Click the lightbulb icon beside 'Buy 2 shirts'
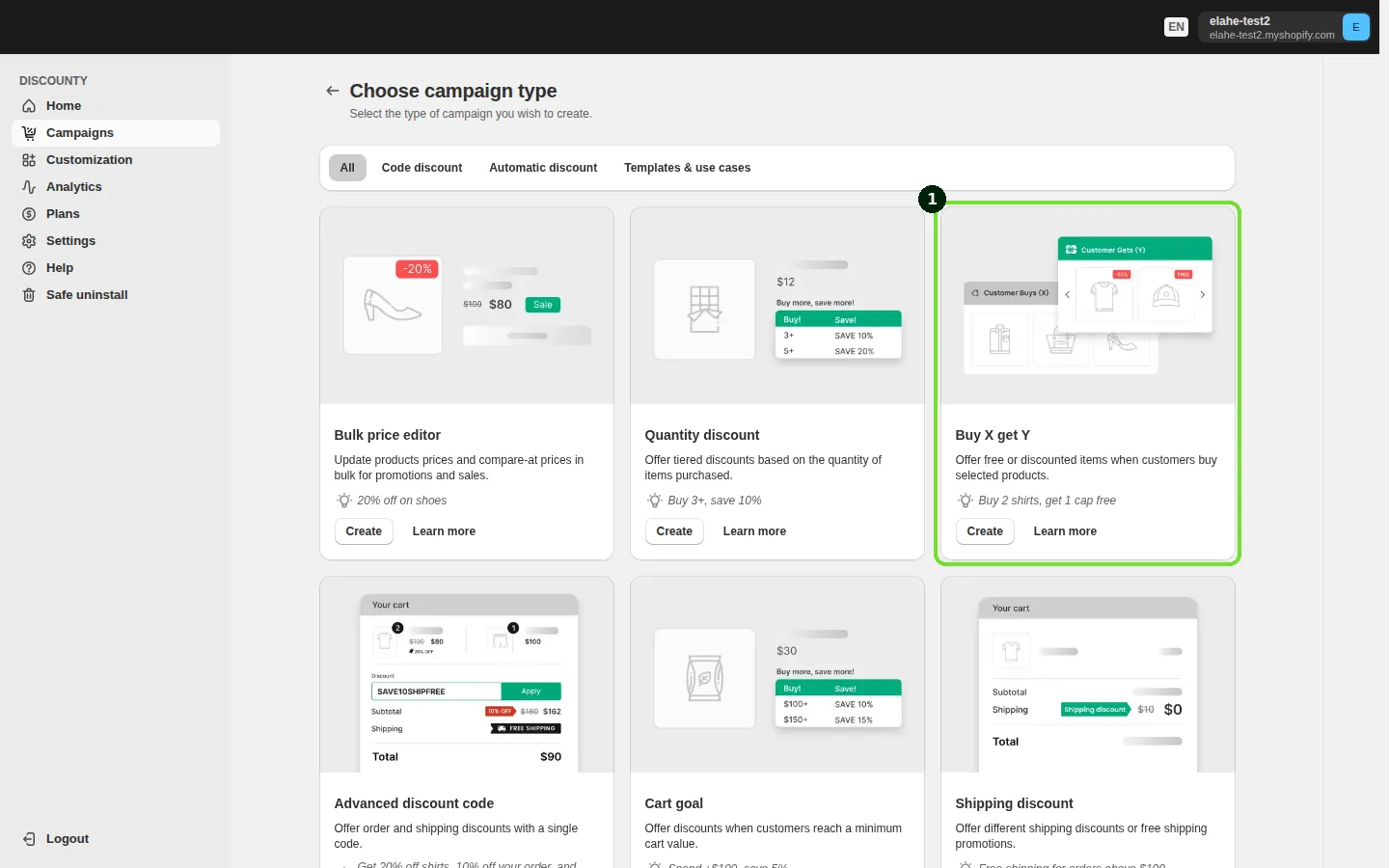The height and width of the screenshot is (868, 1389). [965, 501]
